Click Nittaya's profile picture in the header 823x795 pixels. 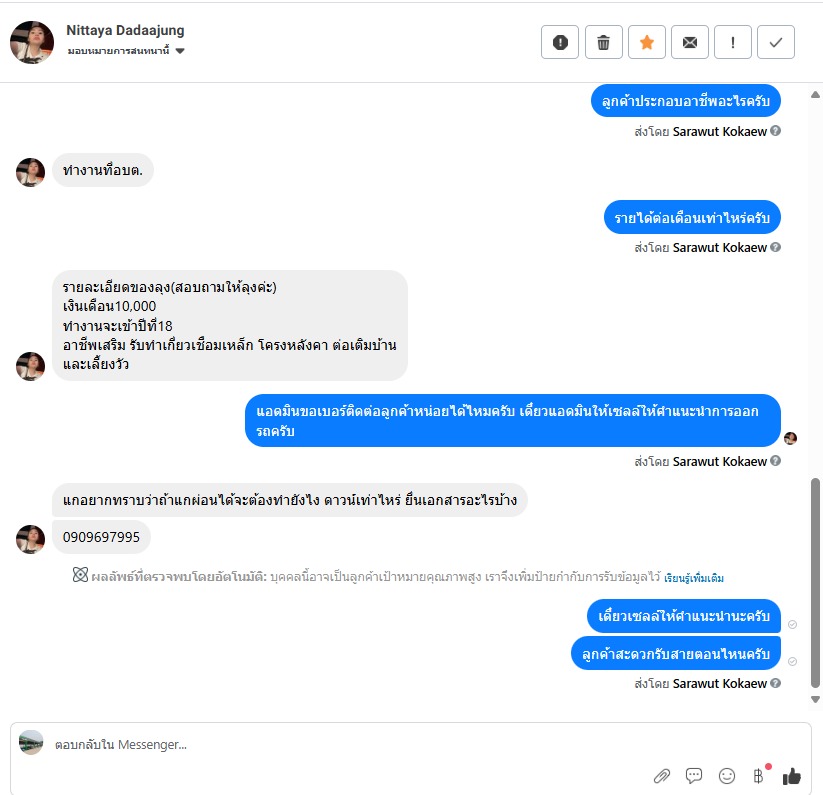point(32,43)
